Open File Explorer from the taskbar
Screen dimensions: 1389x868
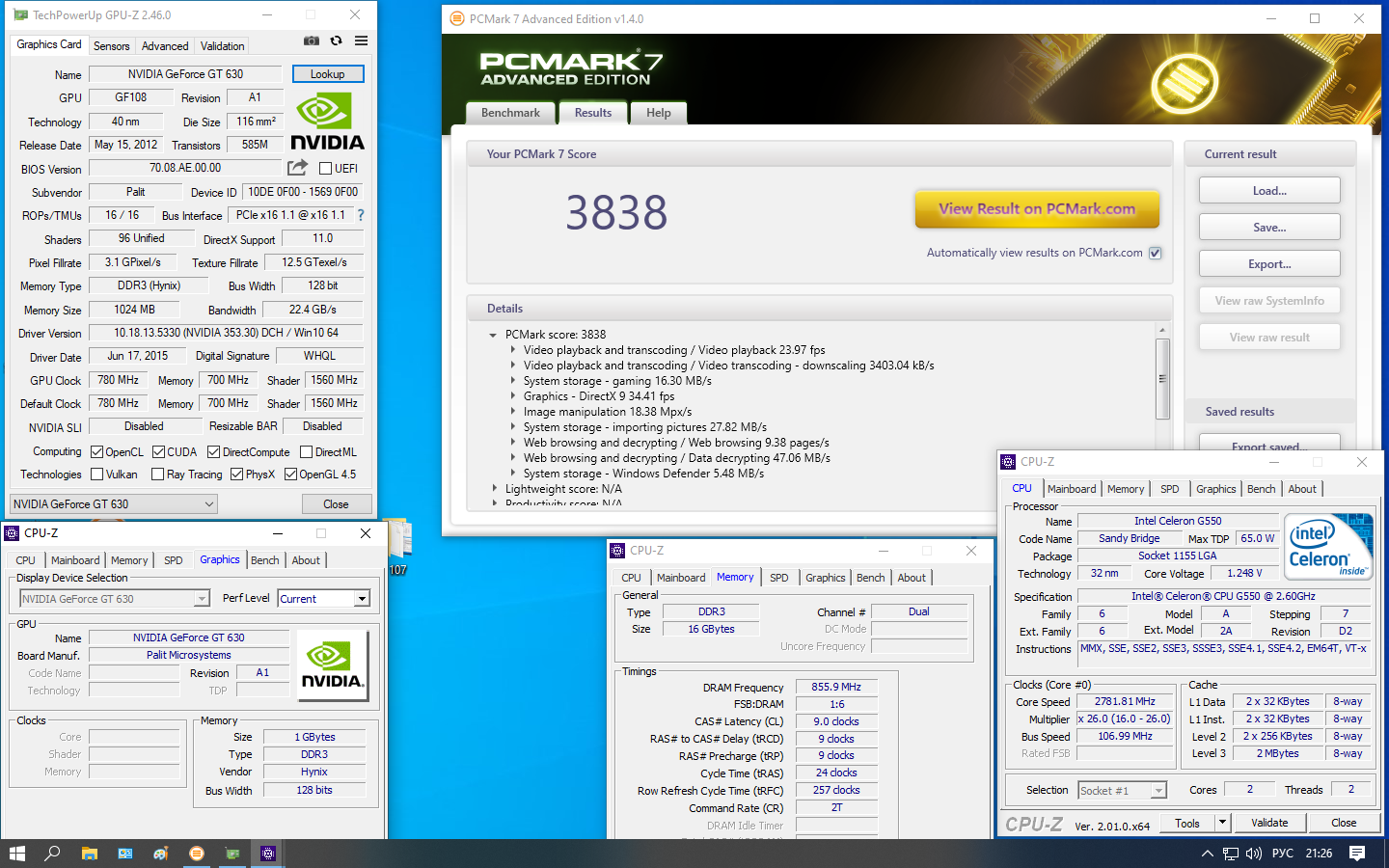89,854
